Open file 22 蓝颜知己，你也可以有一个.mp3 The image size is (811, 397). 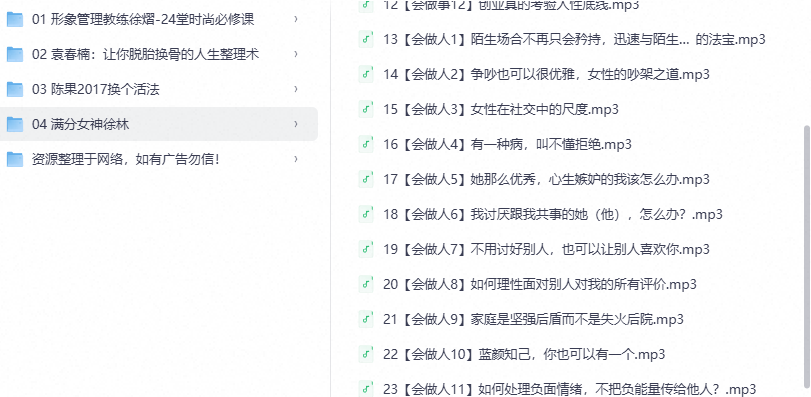point(524,354)
